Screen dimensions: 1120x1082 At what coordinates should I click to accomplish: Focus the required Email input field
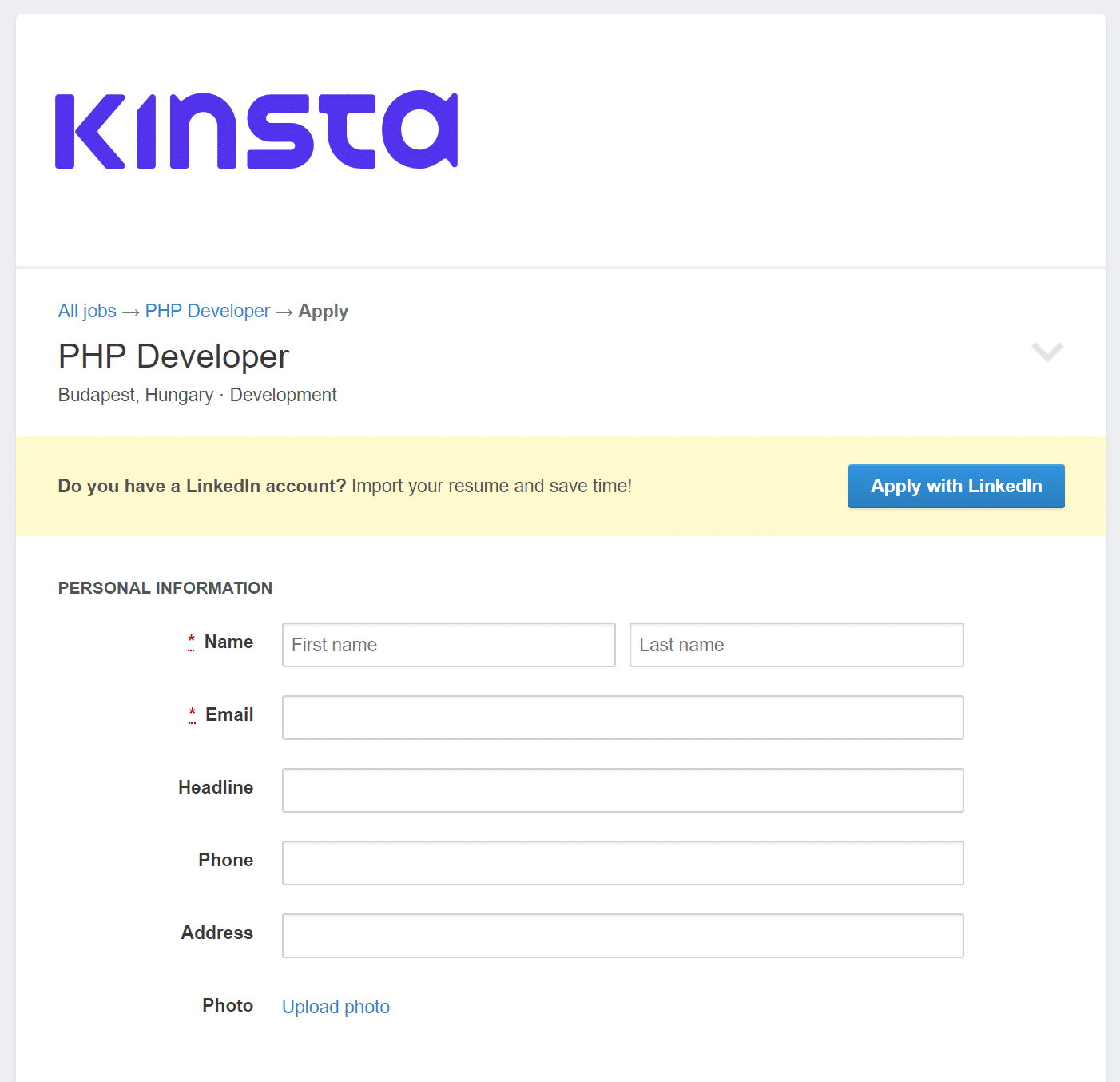(x=622, y=718)
